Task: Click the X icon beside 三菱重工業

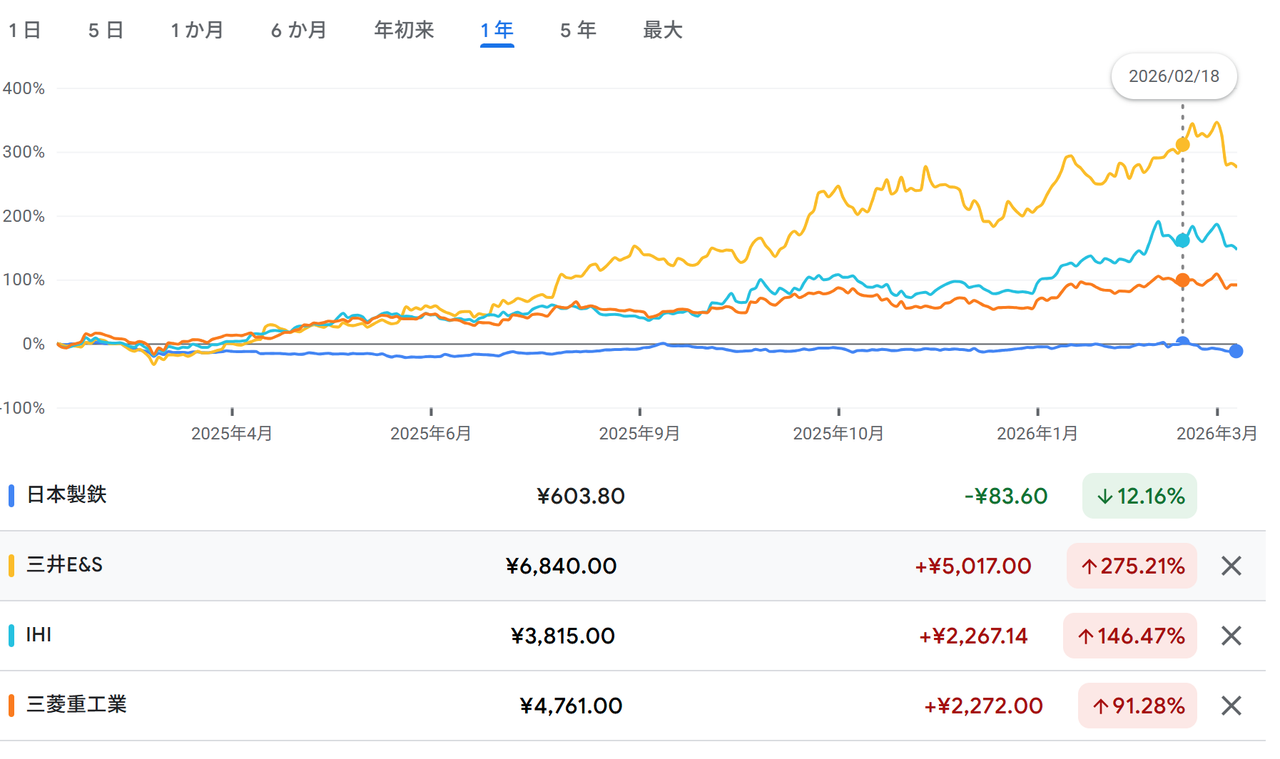Action: point(1231,706)
